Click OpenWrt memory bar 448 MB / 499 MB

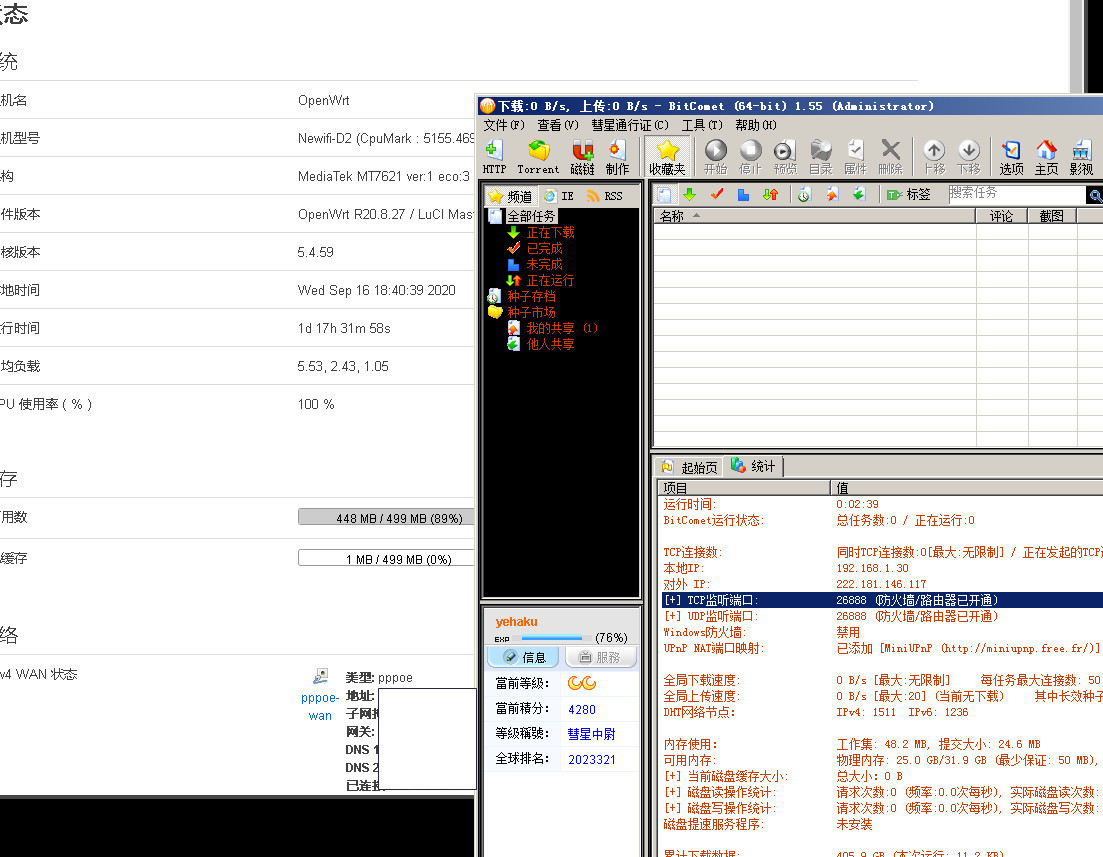(386, 518)
